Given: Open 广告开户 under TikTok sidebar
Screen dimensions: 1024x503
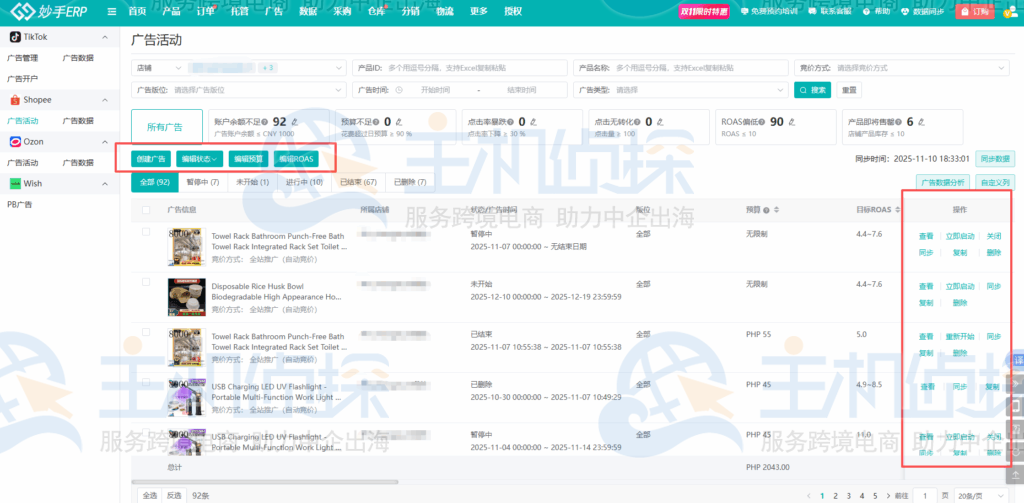Looking at the screenshot, I should click(23, 78).
